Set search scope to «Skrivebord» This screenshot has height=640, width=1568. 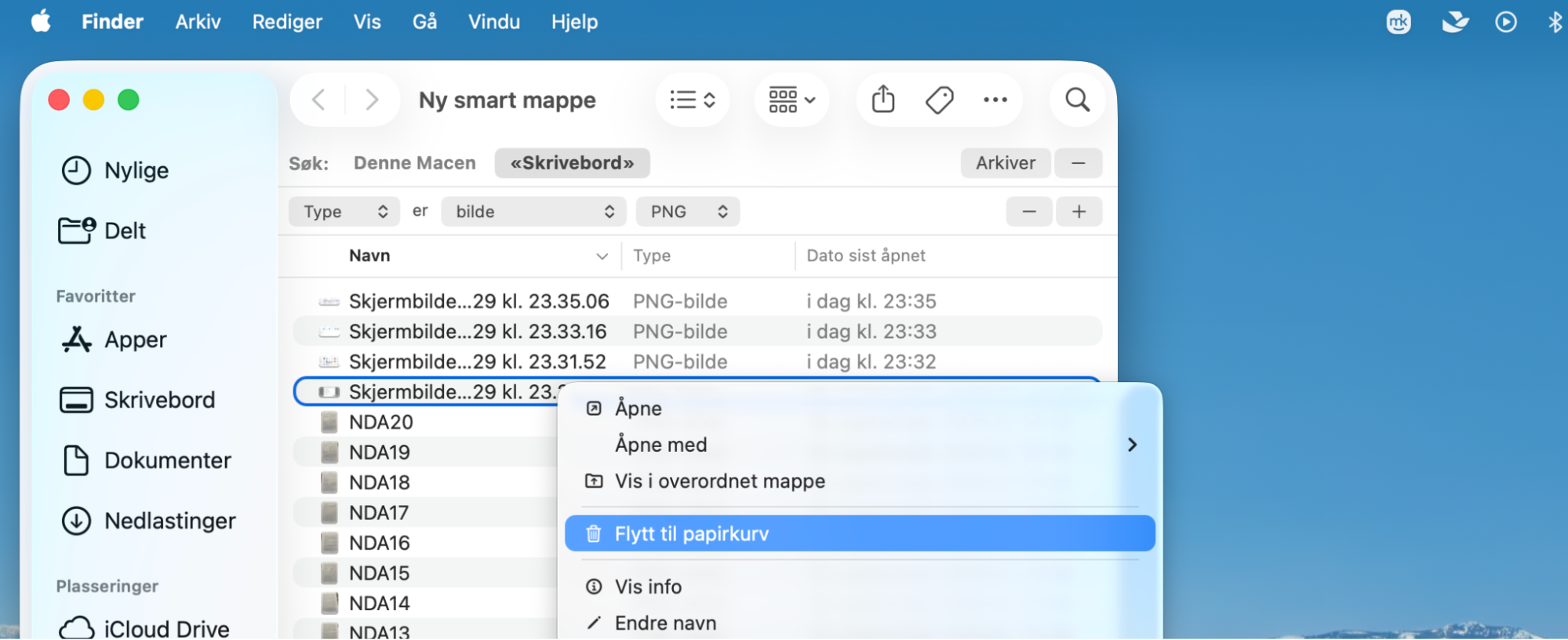click(x=572, y=163)
